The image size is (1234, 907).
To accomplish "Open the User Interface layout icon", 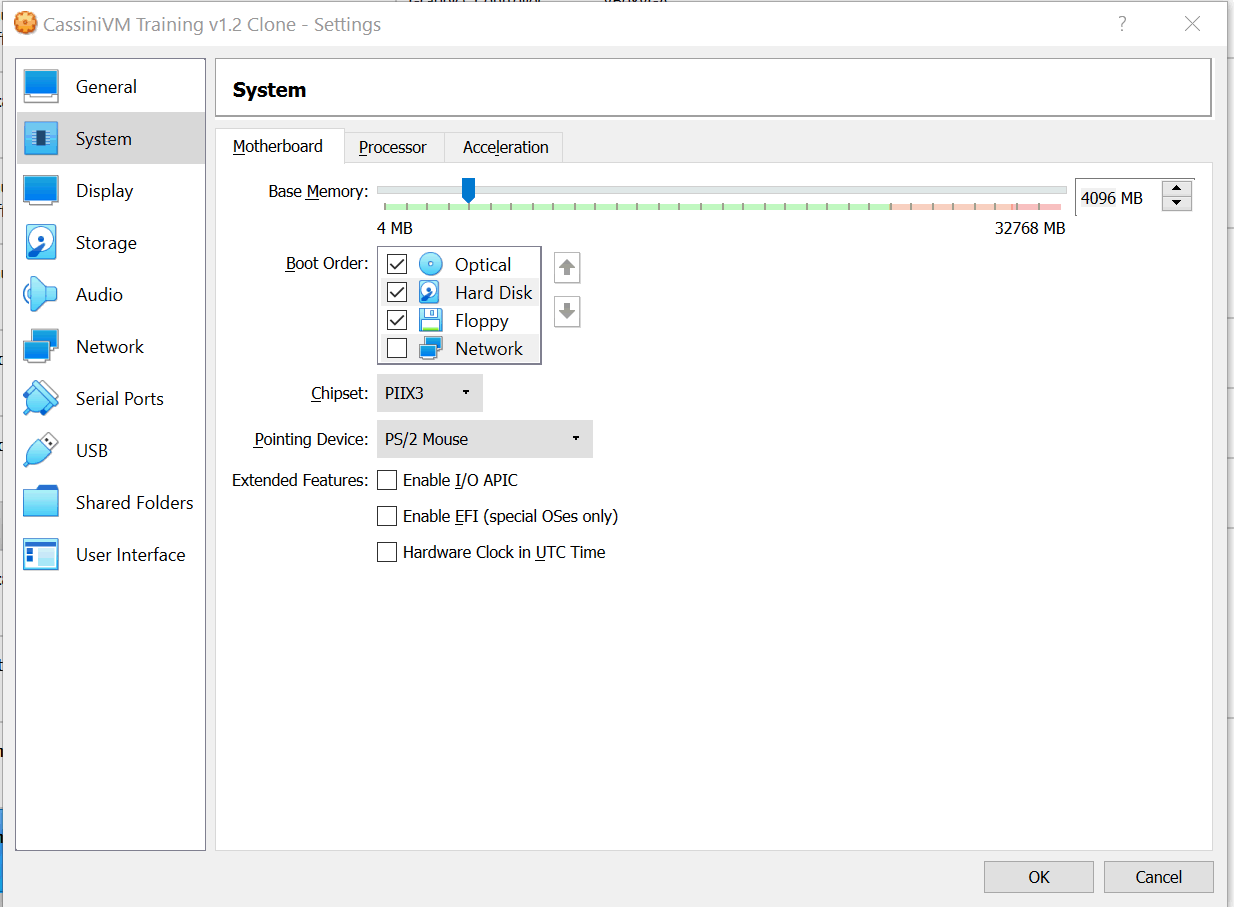I will tap(42, 554).
